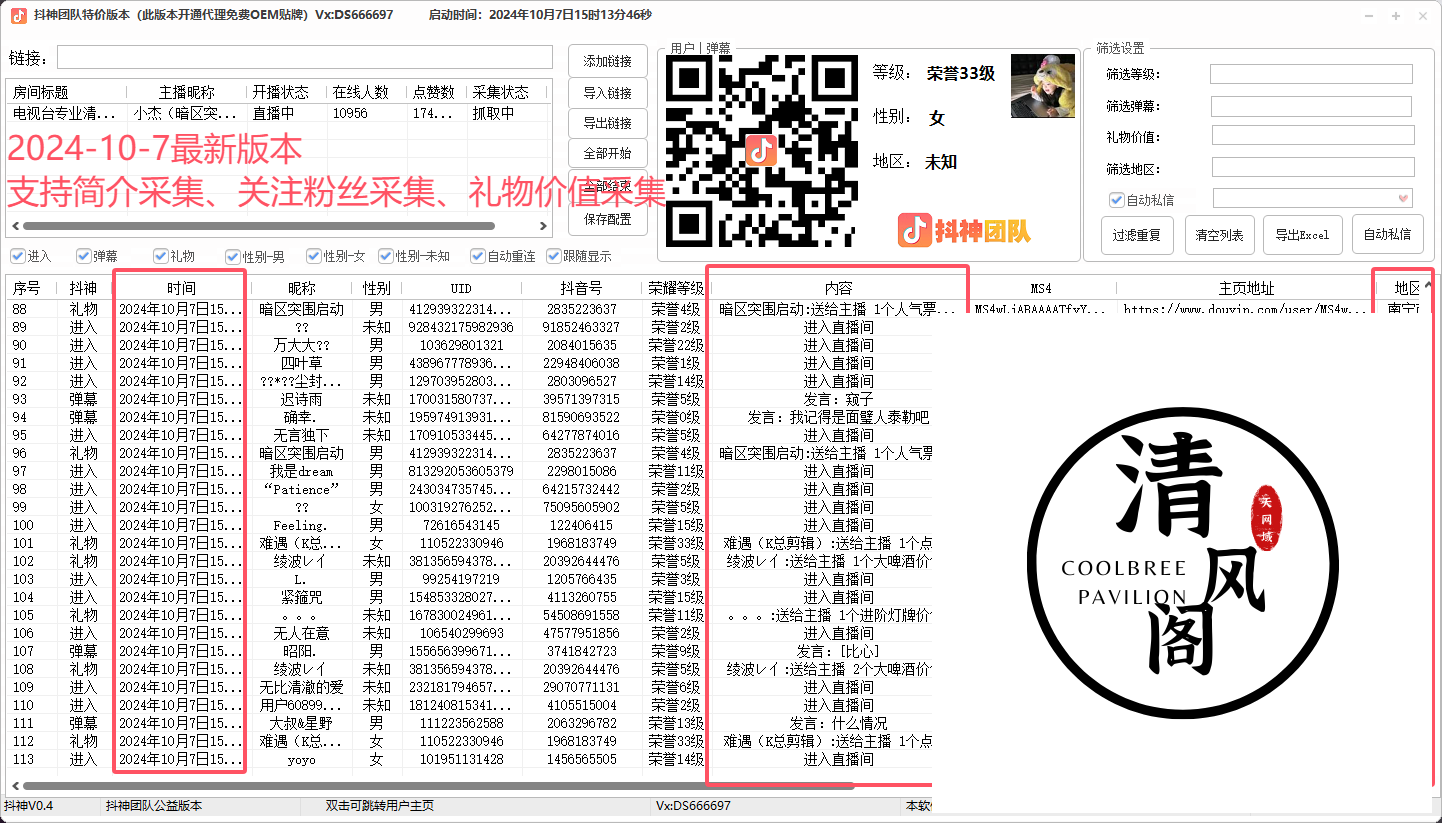Click the 主页地址 column header
This screenshot has height=823, width=1442.
tap(1246, 288)
